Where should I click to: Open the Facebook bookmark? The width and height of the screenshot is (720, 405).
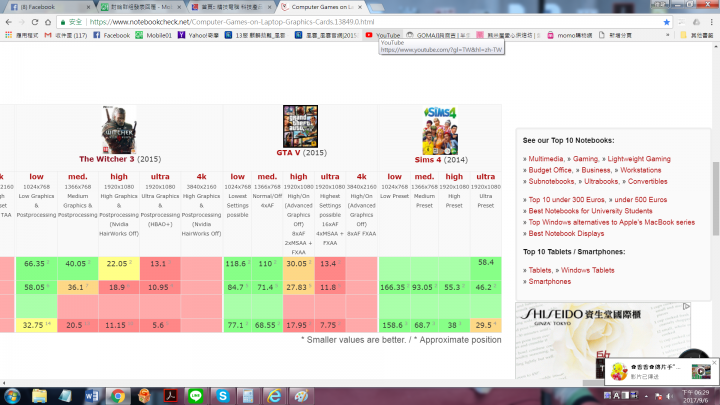click(x=112, y=35)
